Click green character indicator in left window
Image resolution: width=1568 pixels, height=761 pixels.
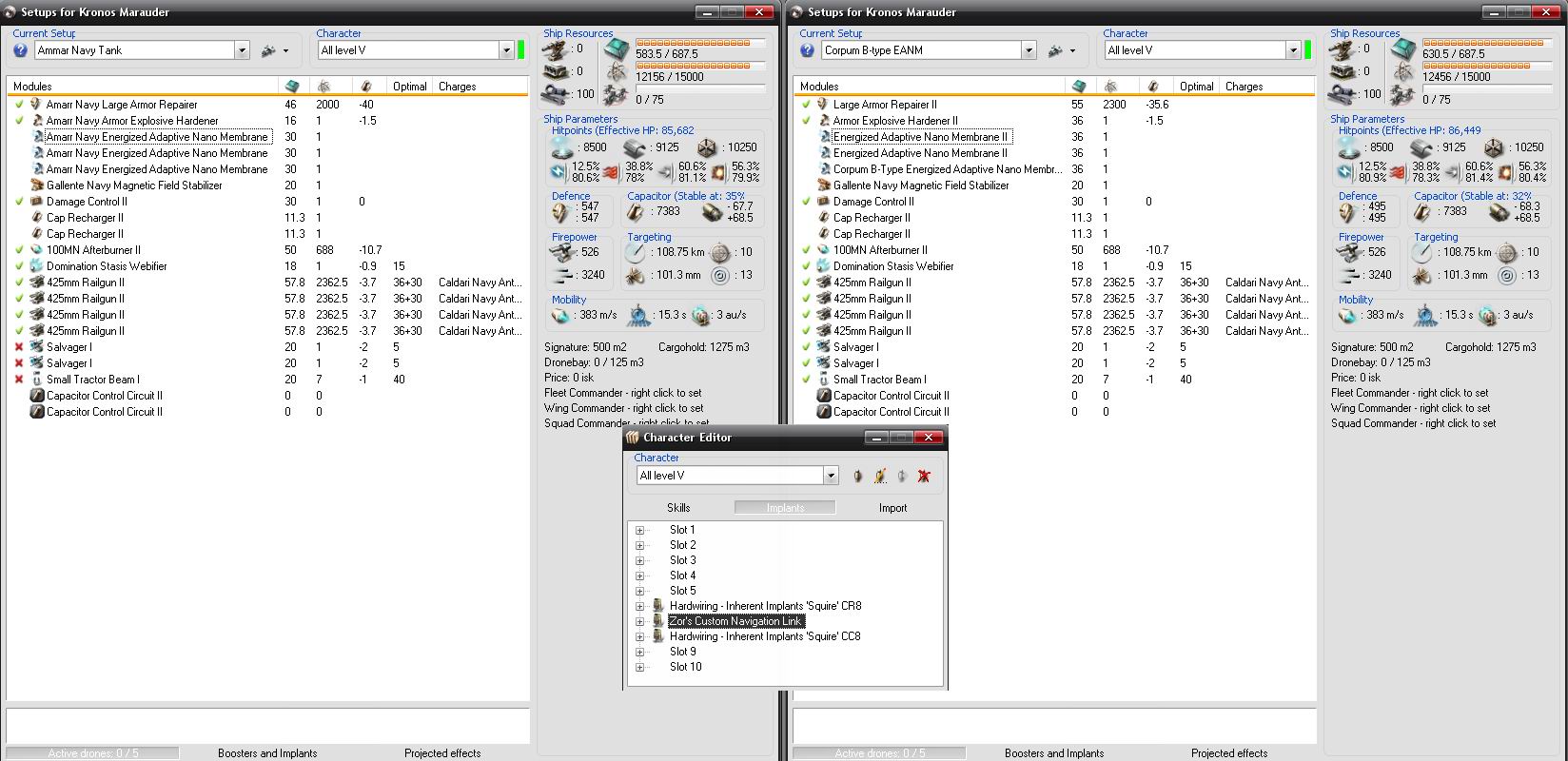pyautogui.click(x=521, y=50)
